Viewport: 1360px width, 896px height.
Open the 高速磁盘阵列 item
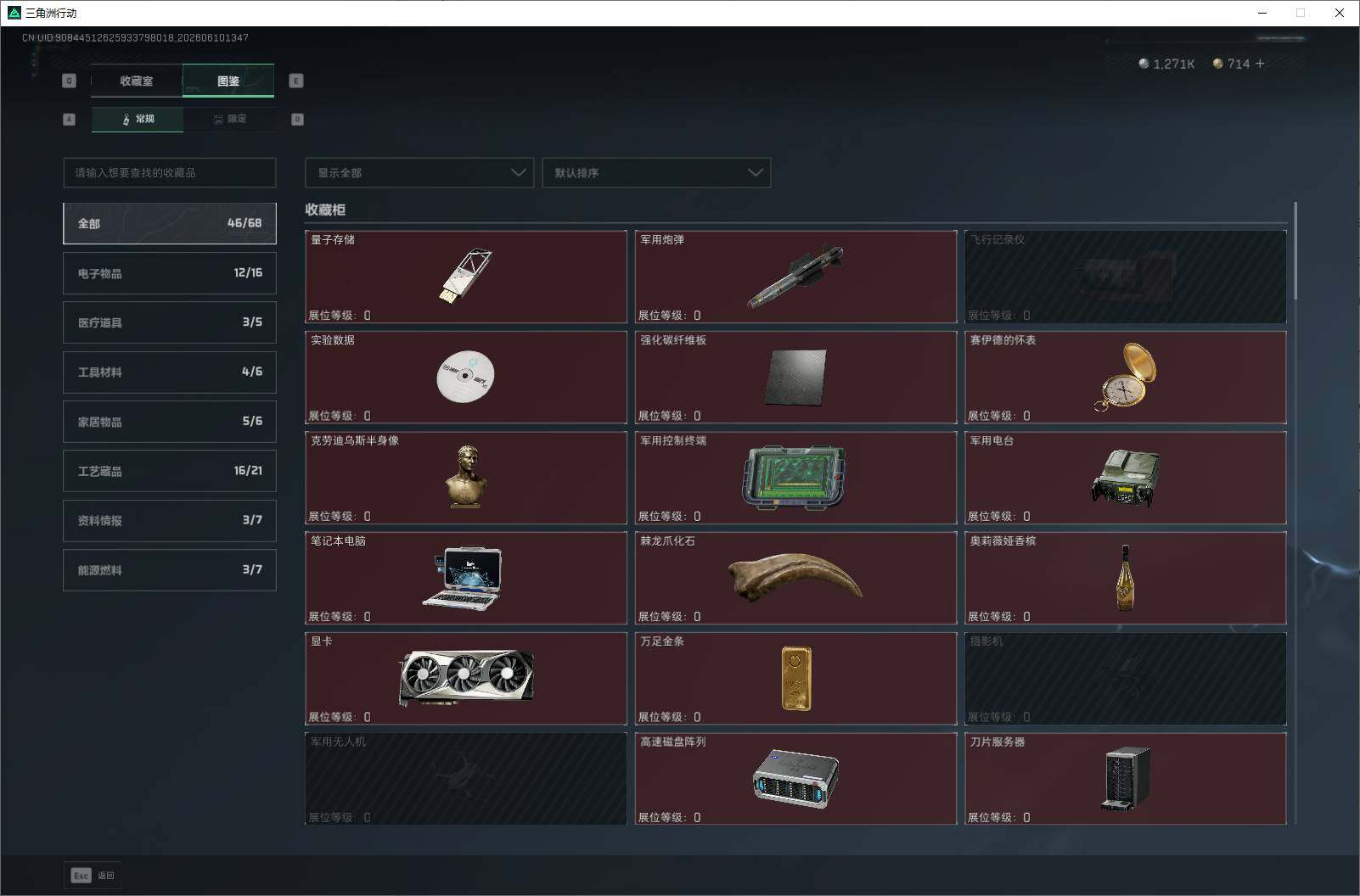795,779
